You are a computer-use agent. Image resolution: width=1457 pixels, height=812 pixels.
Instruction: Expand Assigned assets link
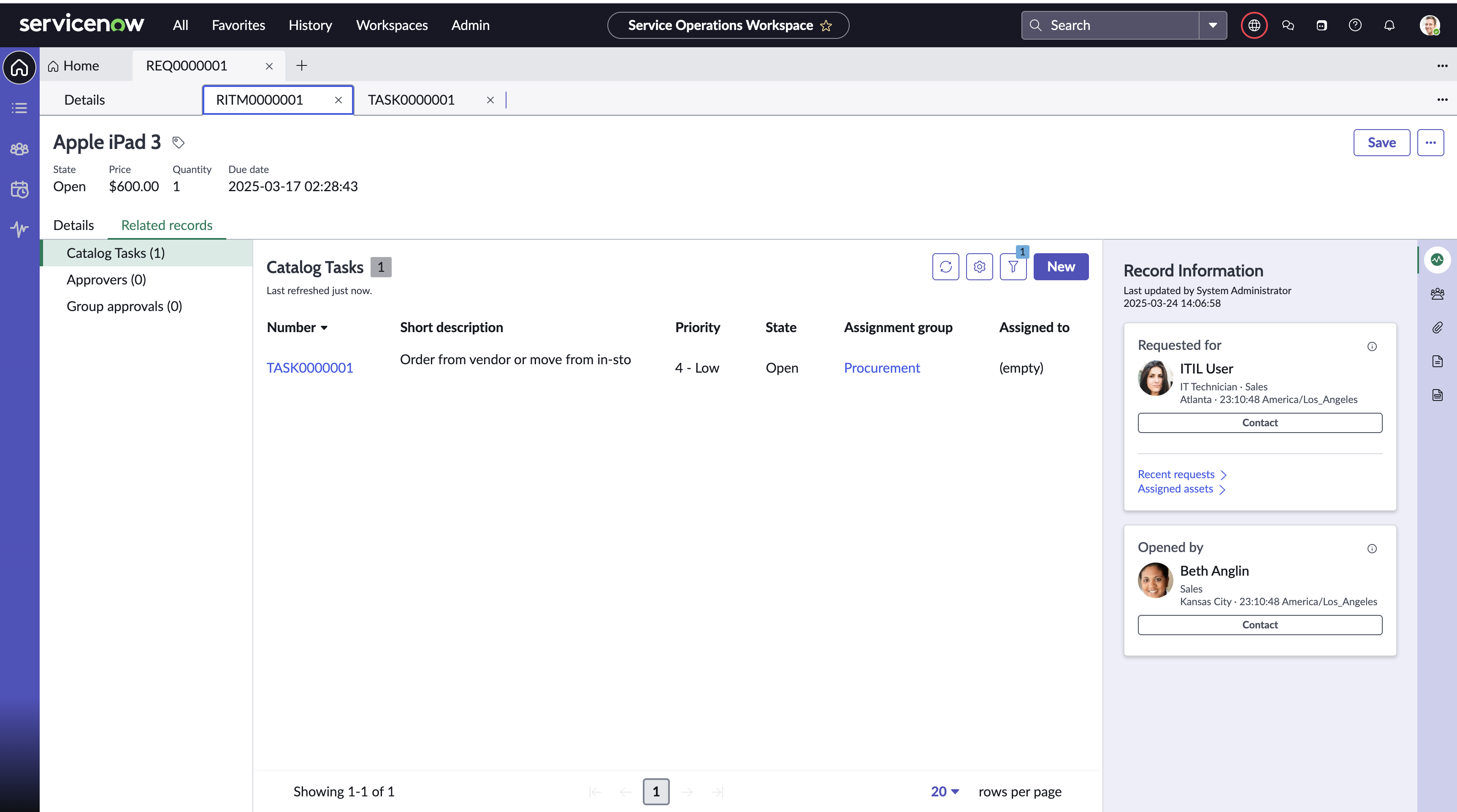(1181, 489)
